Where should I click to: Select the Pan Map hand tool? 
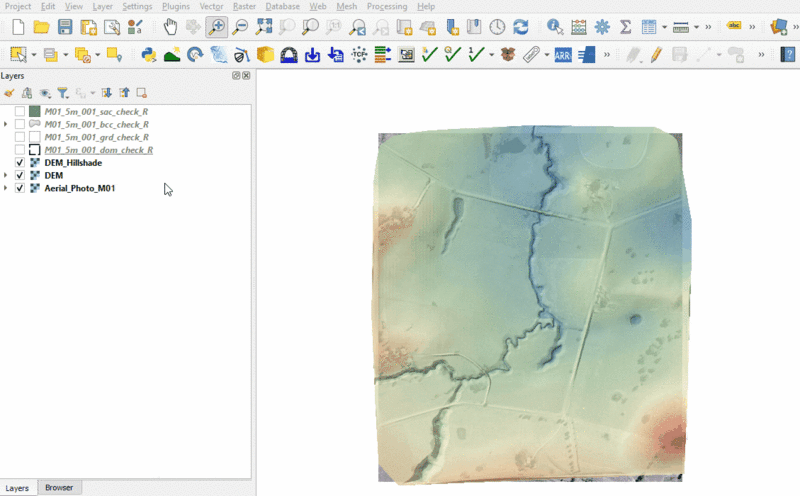click(170, 27)
